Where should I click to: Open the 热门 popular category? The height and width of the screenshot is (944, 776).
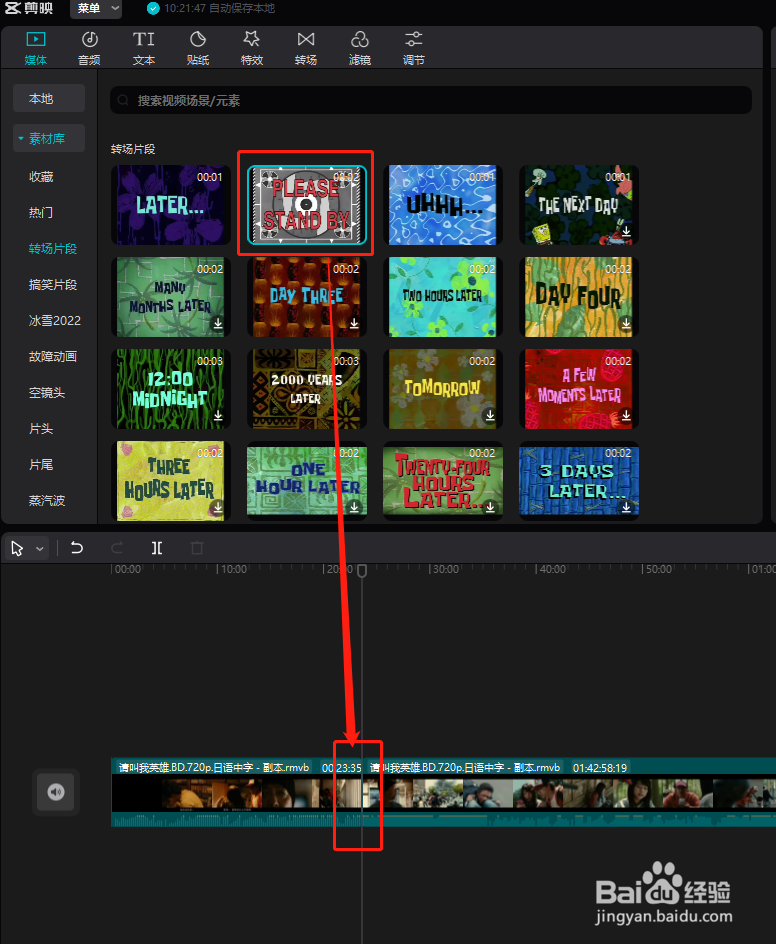41,213
